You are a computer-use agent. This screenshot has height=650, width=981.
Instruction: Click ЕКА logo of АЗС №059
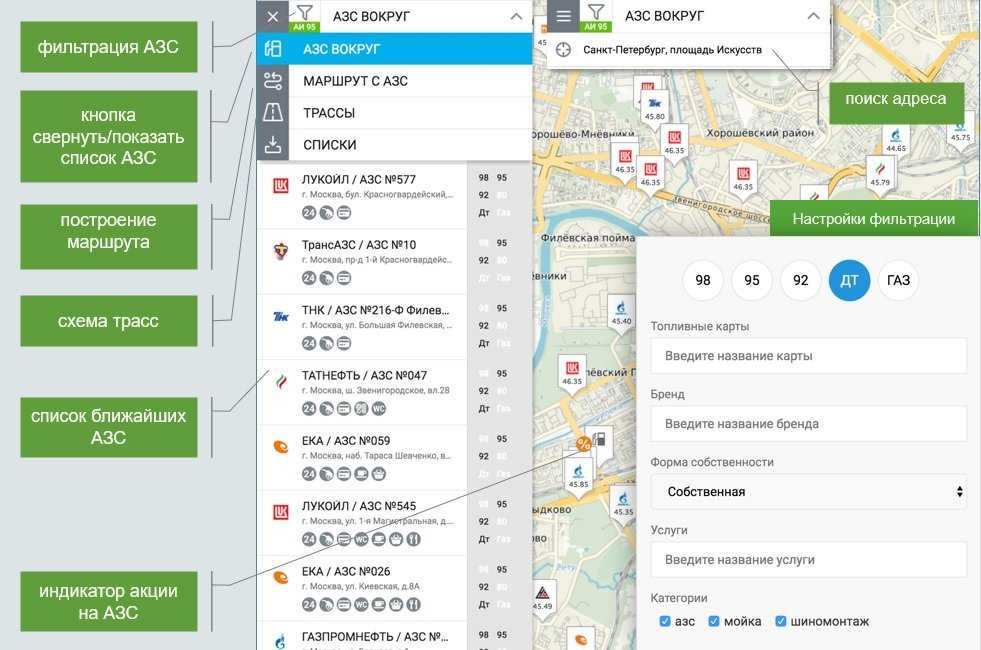(x=281, y=447)
